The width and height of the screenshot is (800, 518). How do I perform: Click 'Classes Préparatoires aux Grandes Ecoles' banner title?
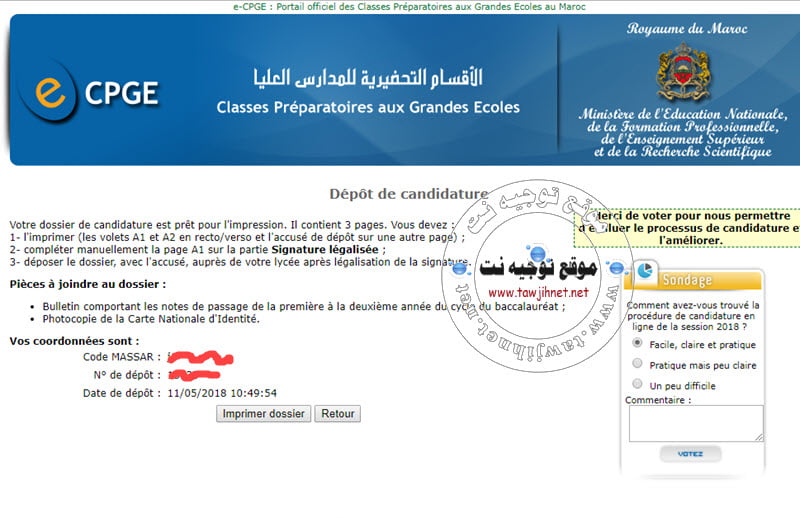[368, 107]
